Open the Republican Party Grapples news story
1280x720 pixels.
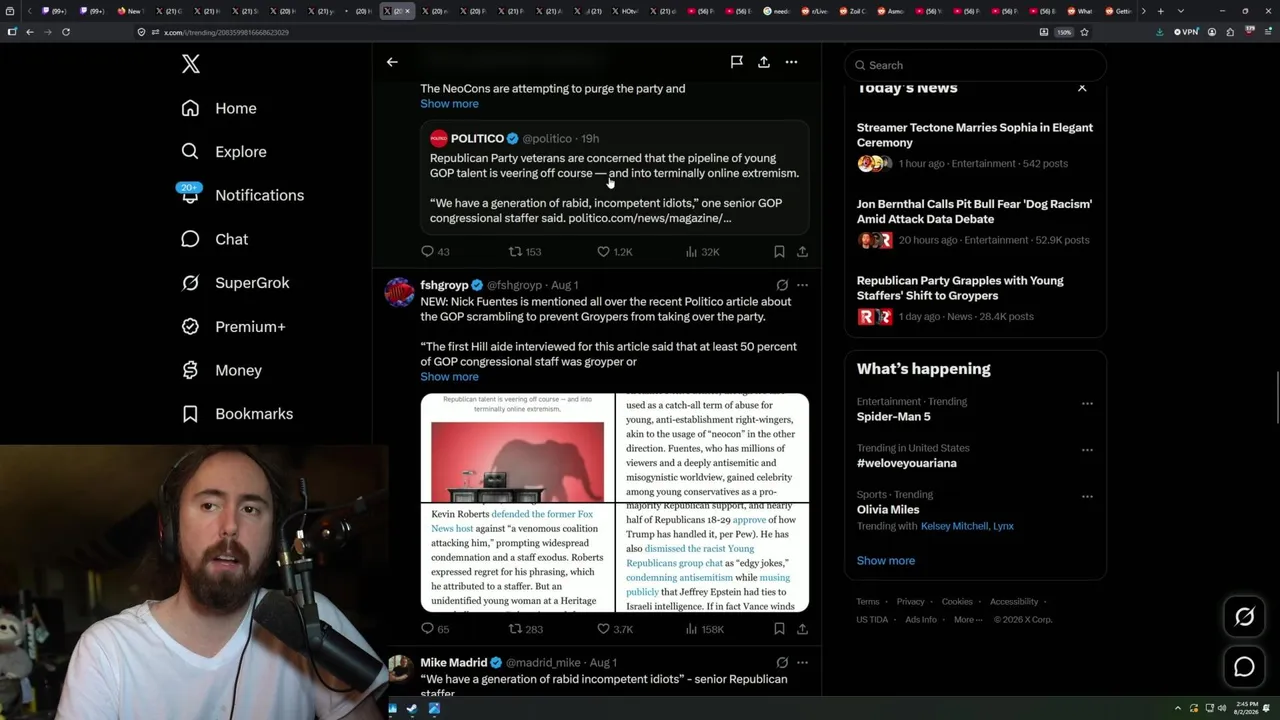tap(975, 298)
